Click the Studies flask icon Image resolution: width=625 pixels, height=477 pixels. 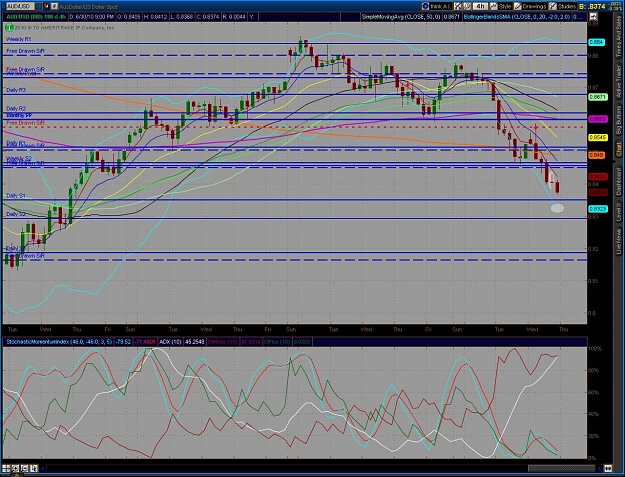click(x=553, y=6)
